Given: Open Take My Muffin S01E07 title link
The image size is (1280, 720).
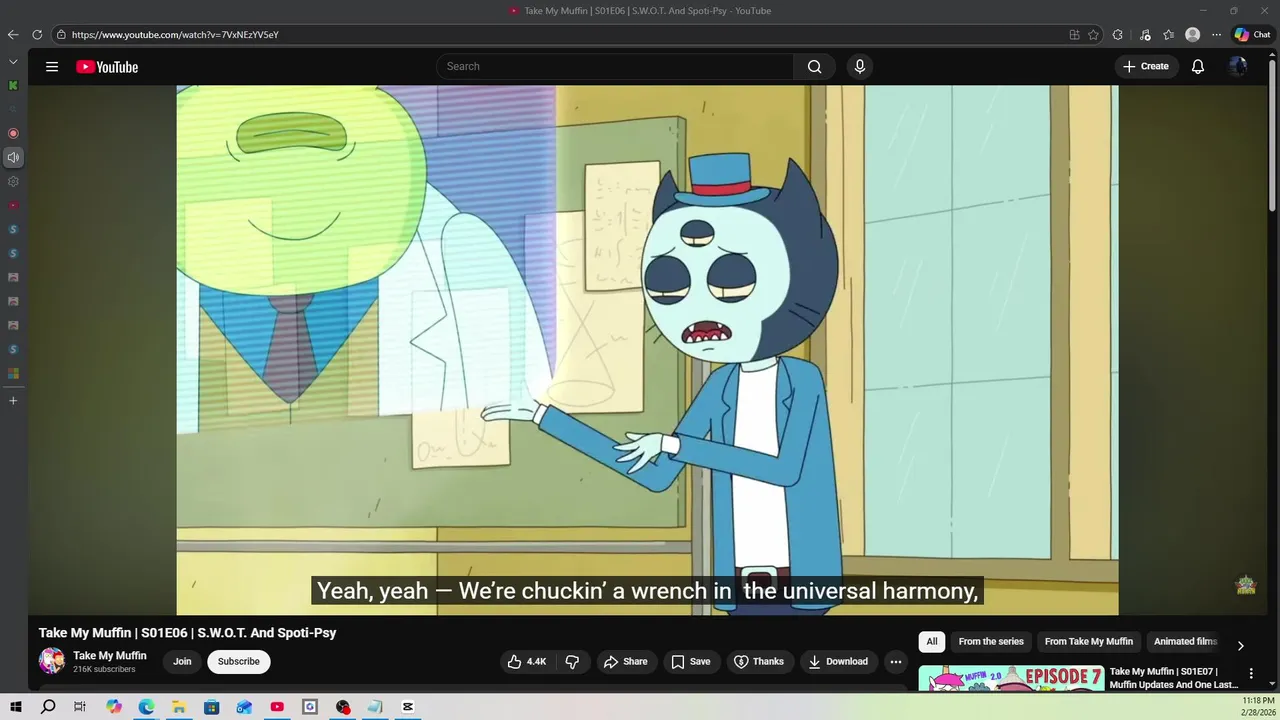Looking at the screenshot, I should click(1174, 678).
